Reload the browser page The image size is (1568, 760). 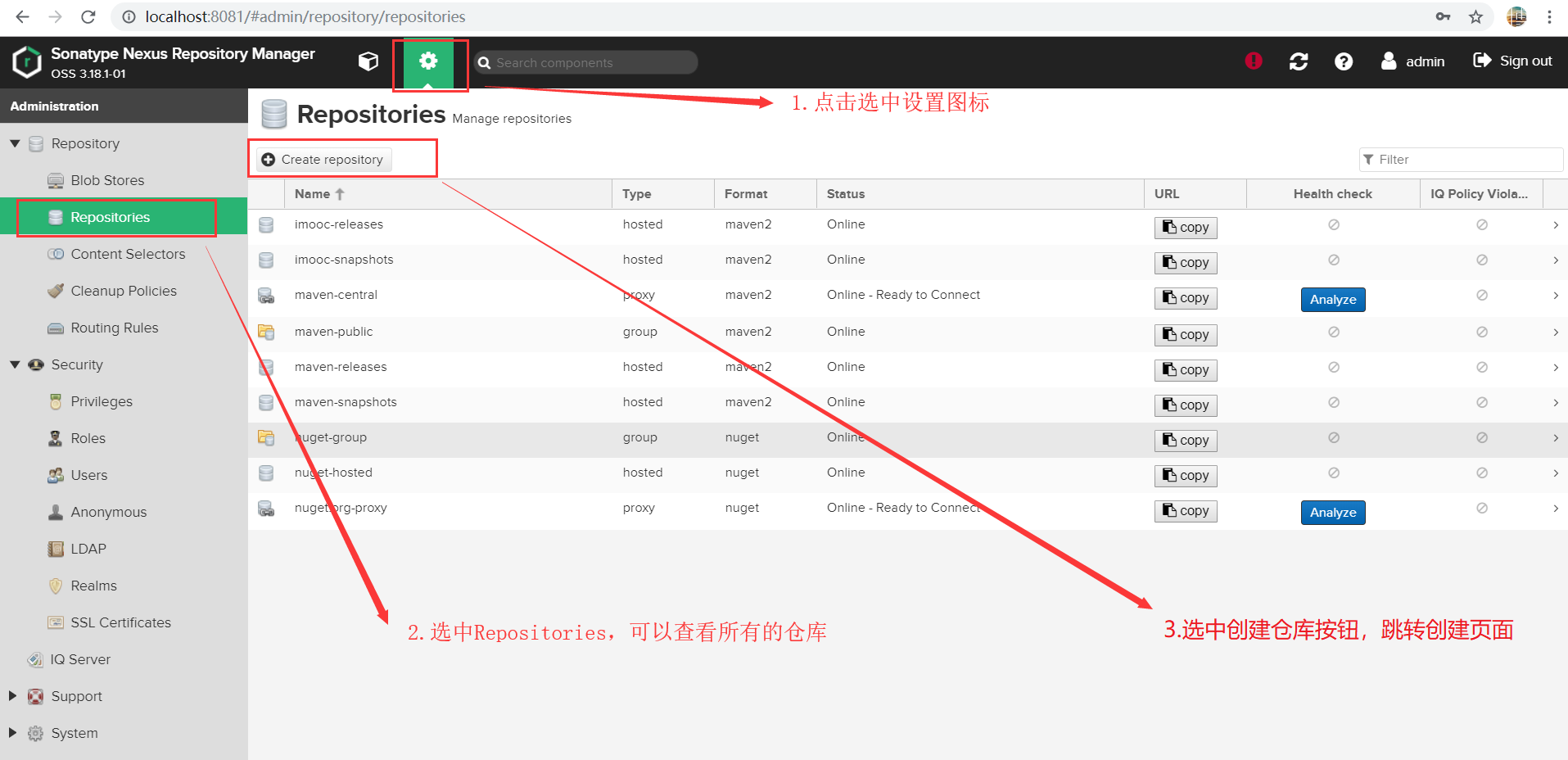click(88, 16)
